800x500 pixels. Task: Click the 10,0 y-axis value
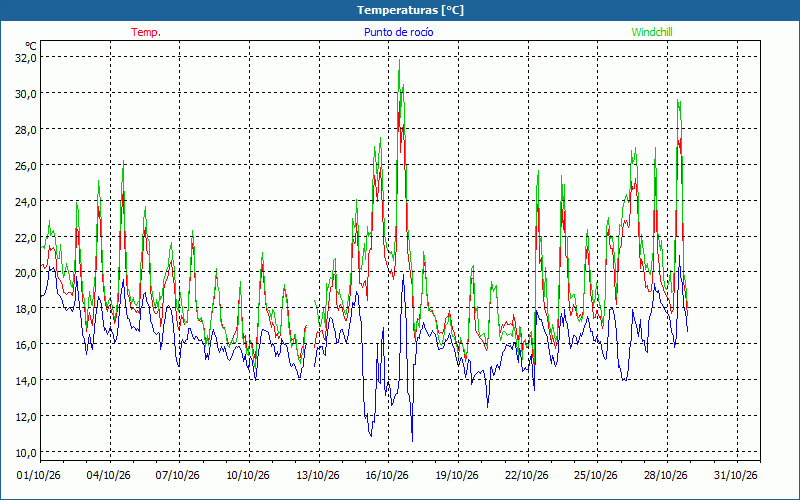pyautogui.click(x=26, y=453)
